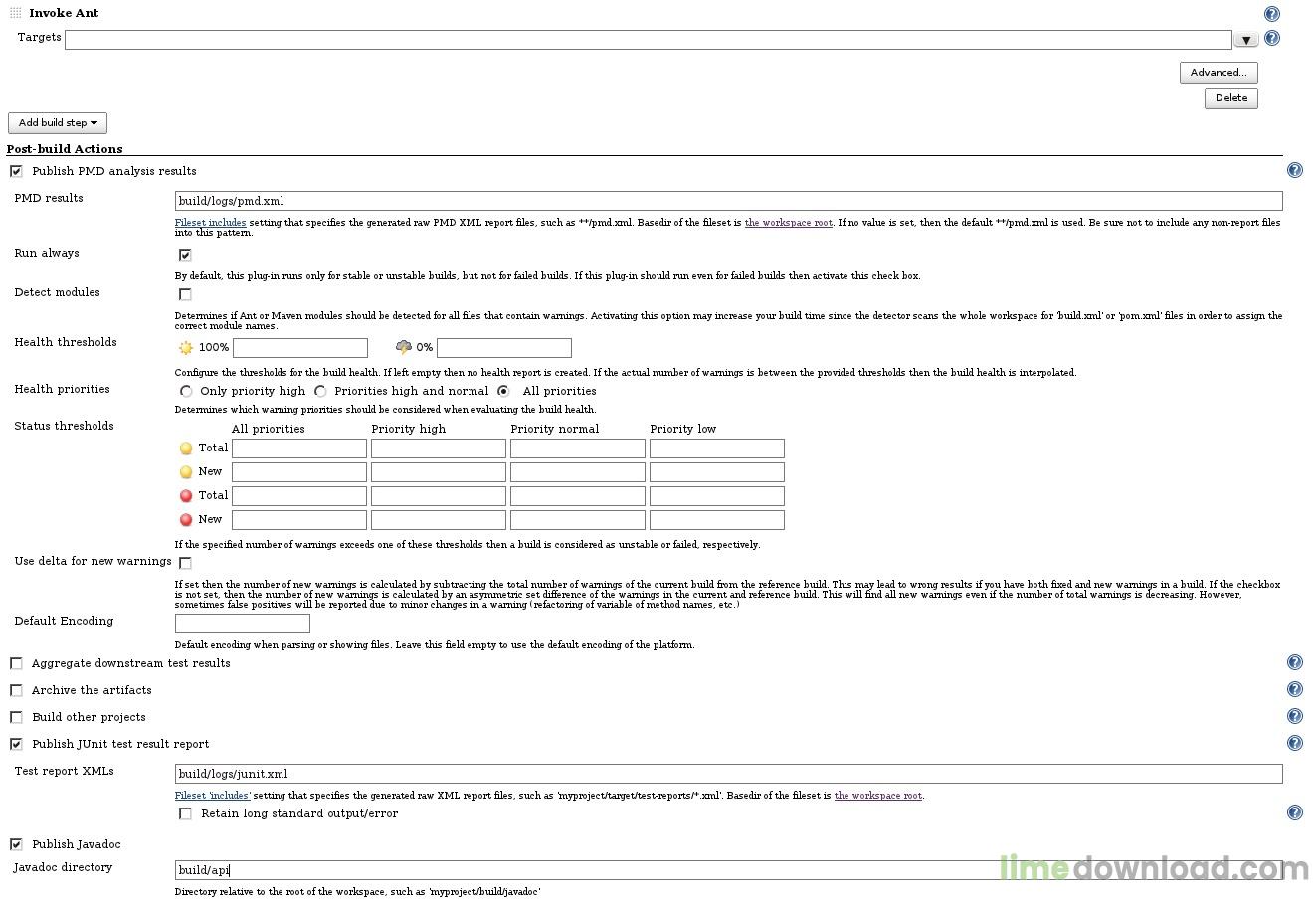Focus the Default Encoding input field
This screenshot has width=1316, height=899.
click(x=243, y=625)
